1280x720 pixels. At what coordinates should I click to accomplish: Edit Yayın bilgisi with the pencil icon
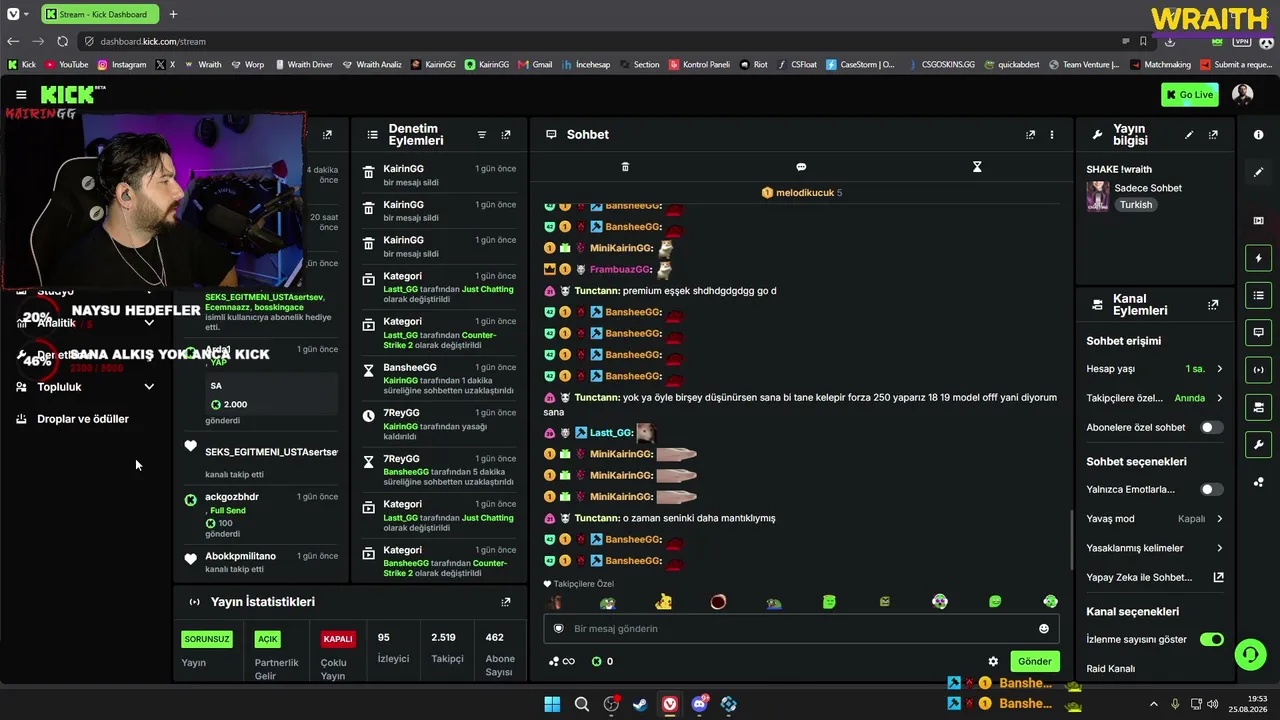[x=1189, y=134]
